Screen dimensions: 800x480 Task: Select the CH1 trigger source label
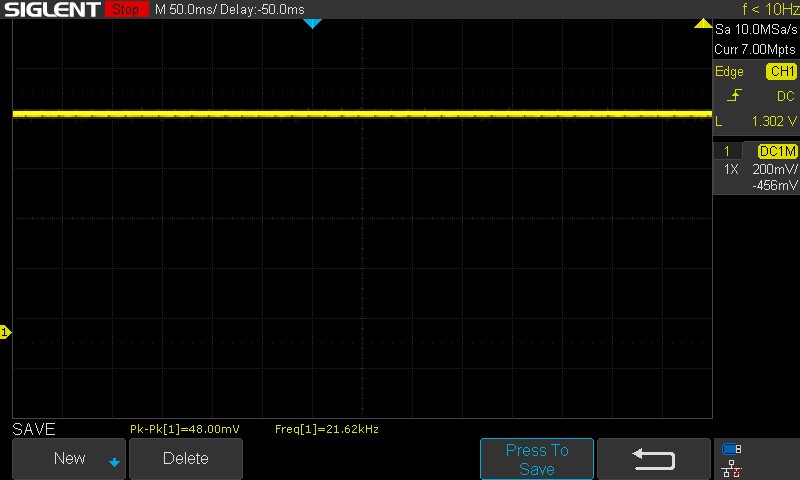tap(781, 71)
